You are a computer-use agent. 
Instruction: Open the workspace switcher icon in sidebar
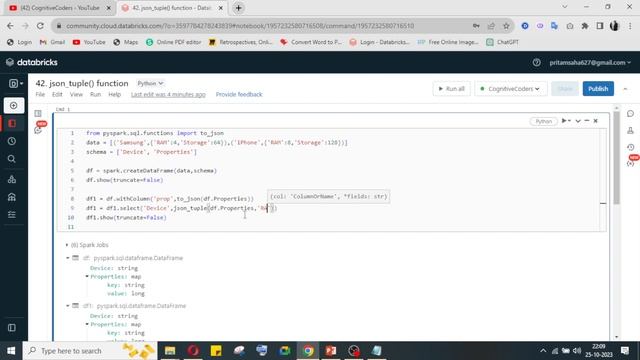(15, 84)
